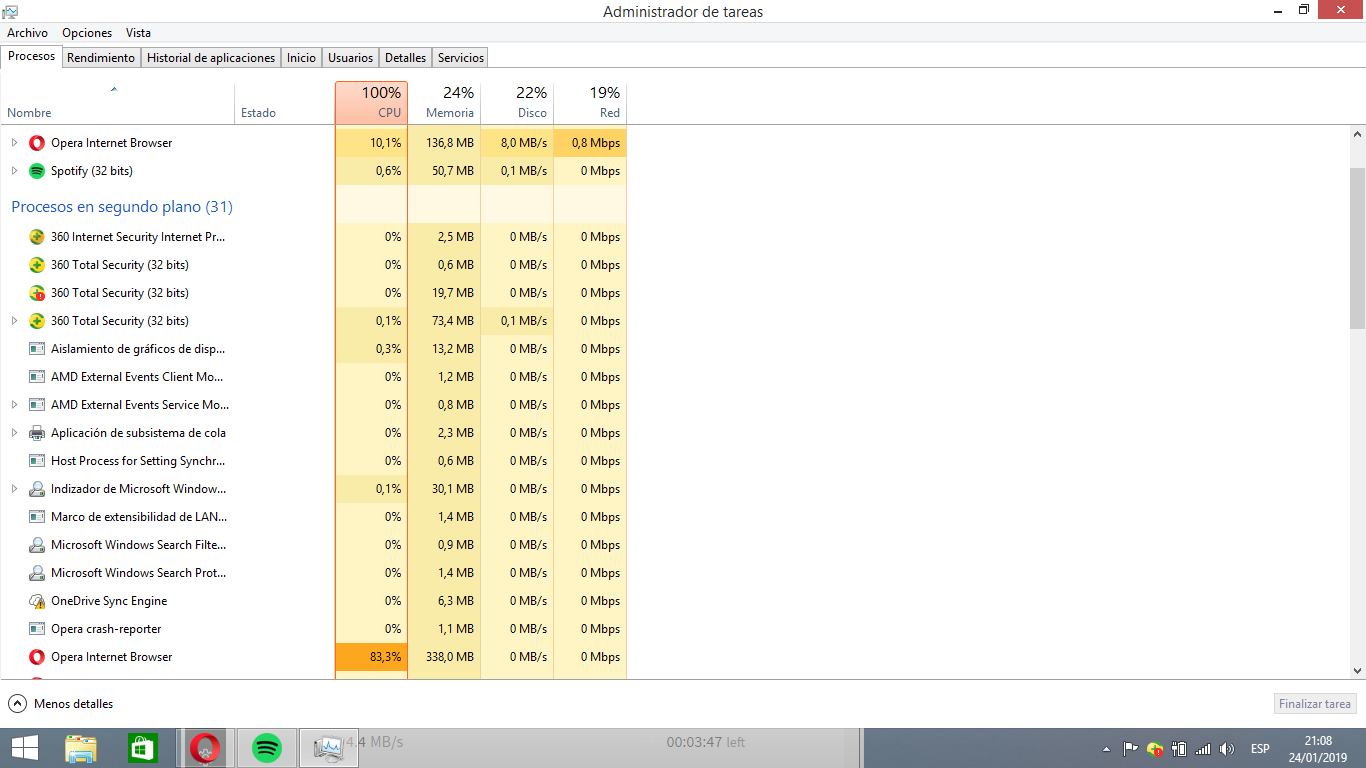Click the Microsoft Windows Search Filter icon
This screenshot has width=1366, height=768.
pyautogui.click(x=37, y=545)
